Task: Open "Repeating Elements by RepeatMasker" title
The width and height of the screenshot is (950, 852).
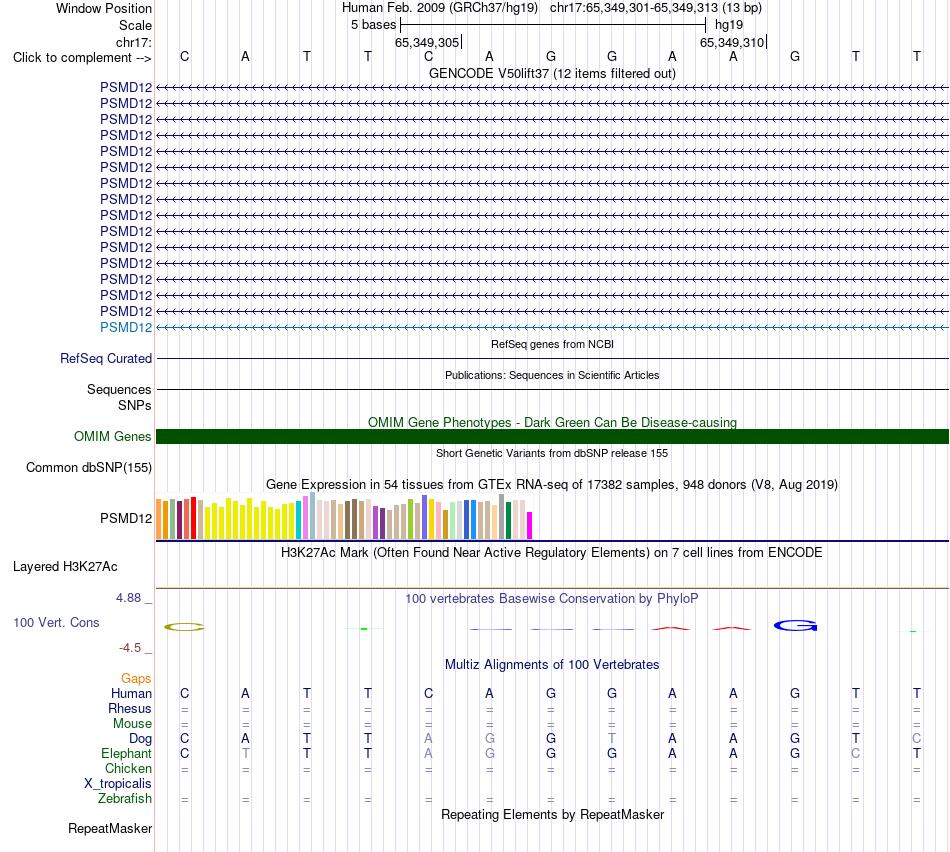Action: point(552,814)
